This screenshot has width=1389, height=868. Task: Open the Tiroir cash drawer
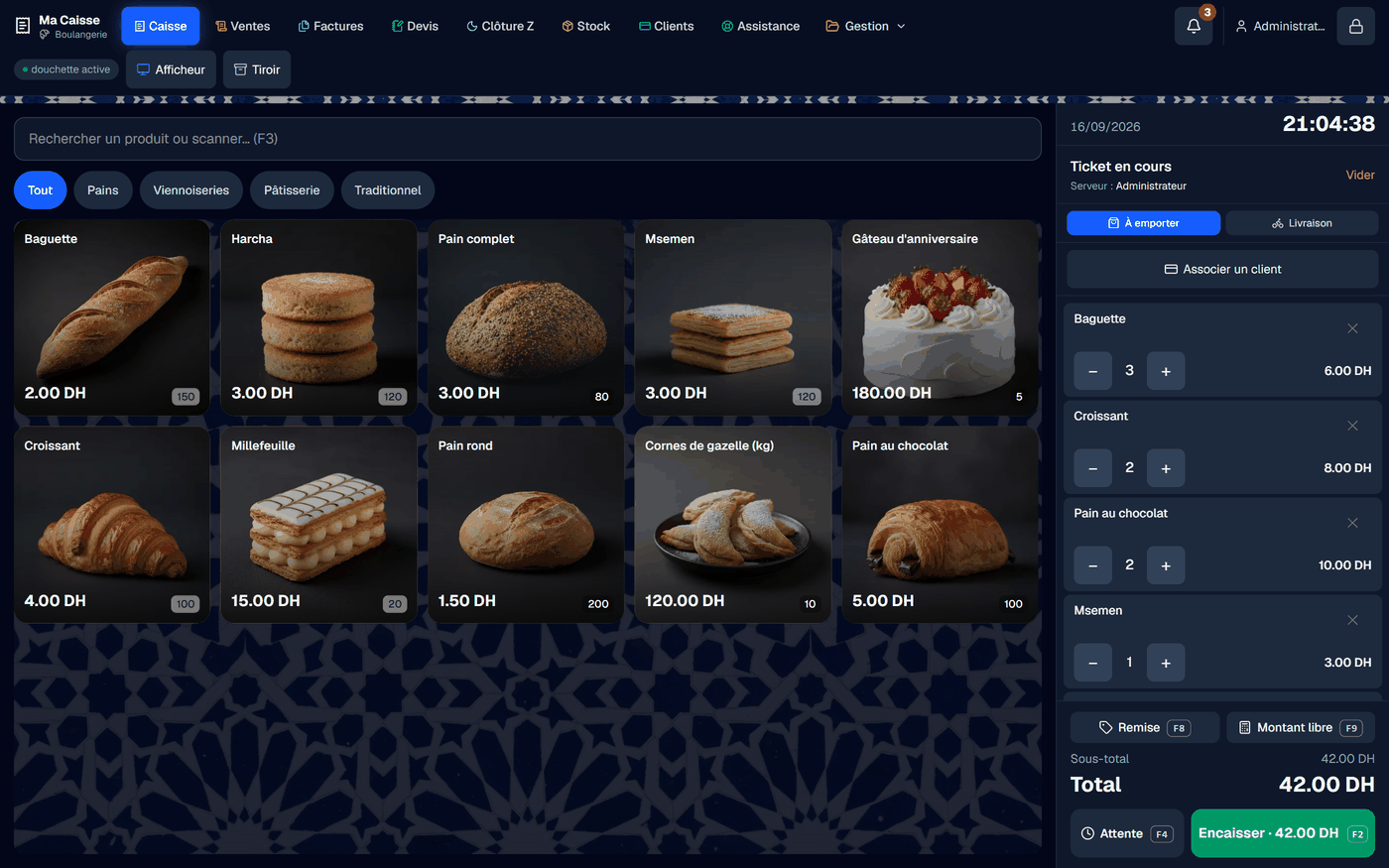(257, 69)
